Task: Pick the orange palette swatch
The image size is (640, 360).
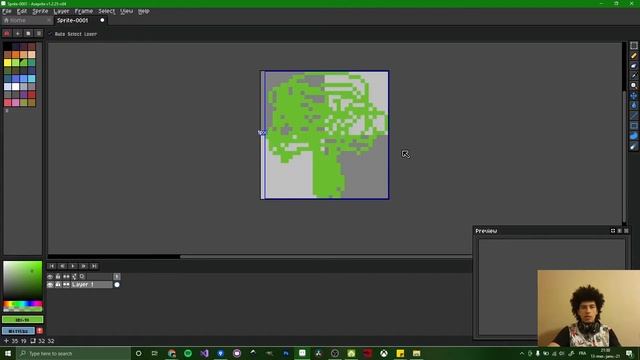Action: pos(16,55)
